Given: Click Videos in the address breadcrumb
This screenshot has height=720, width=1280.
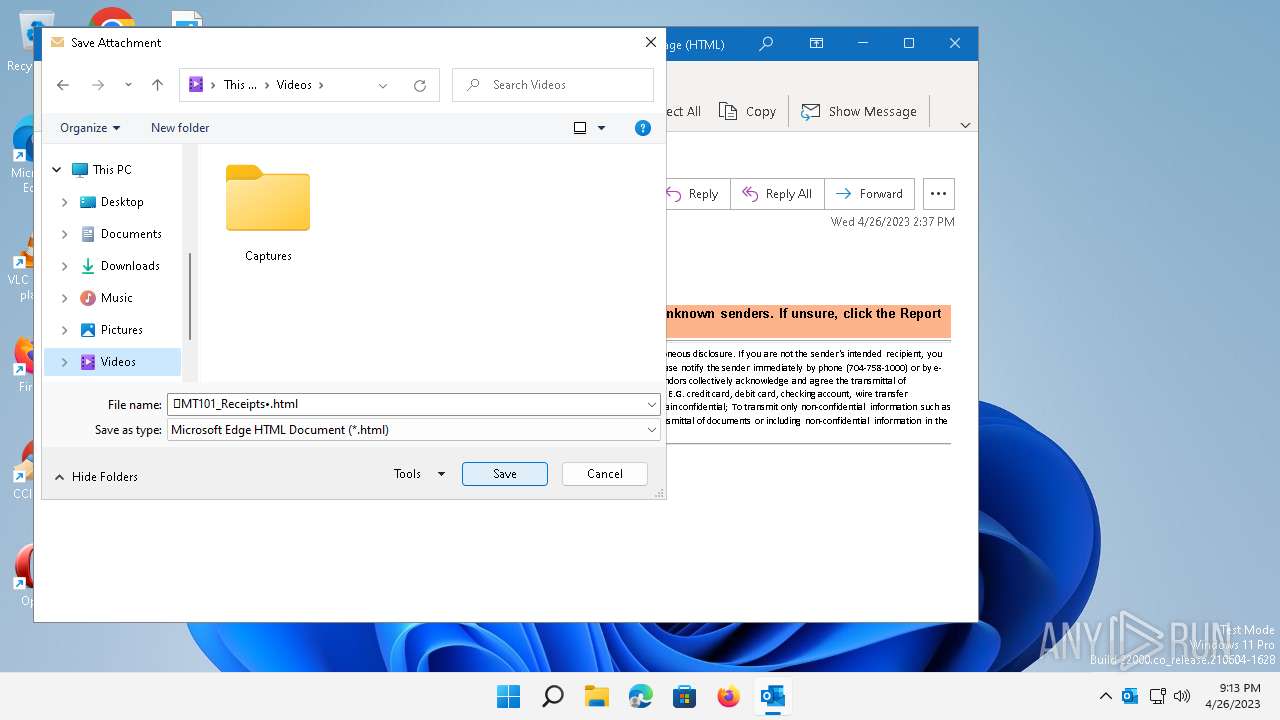Looking at the screenshot, I should [x=294, y=85].
